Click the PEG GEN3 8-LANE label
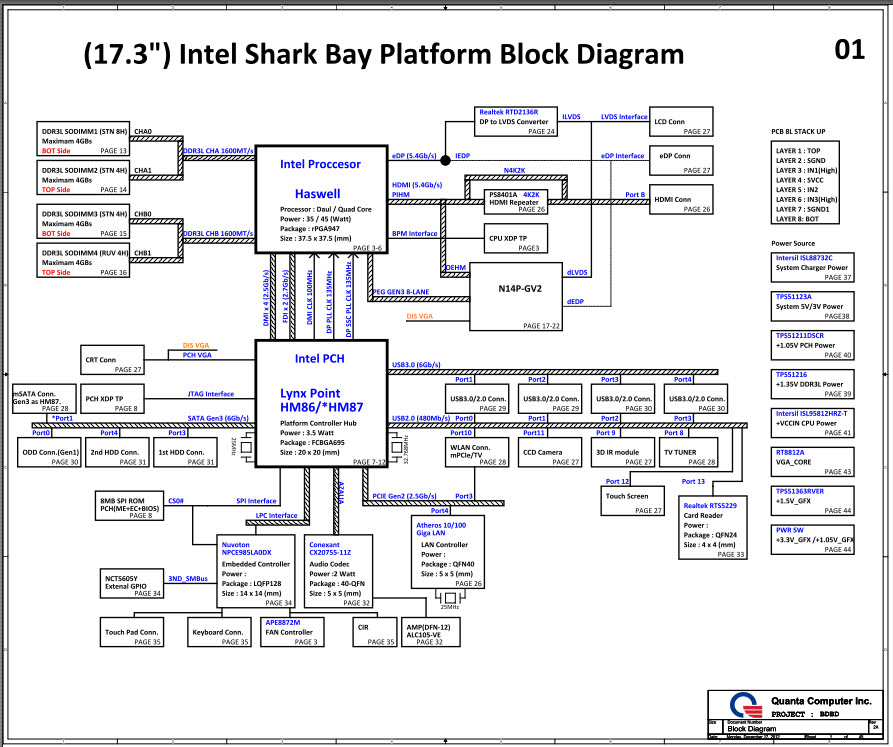 point(401,292)
